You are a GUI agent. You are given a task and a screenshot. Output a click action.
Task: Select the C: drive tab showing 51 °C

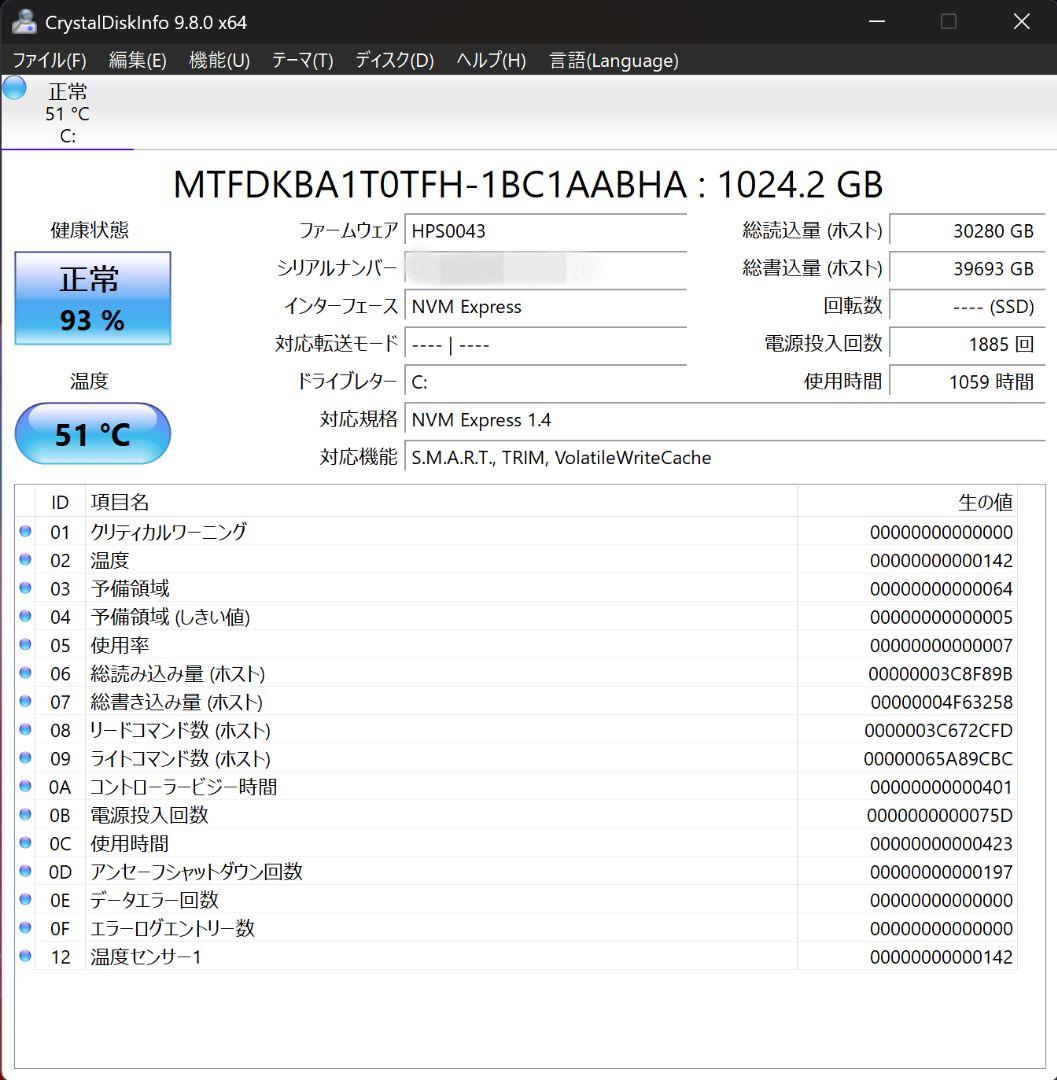tap(67, 114)
